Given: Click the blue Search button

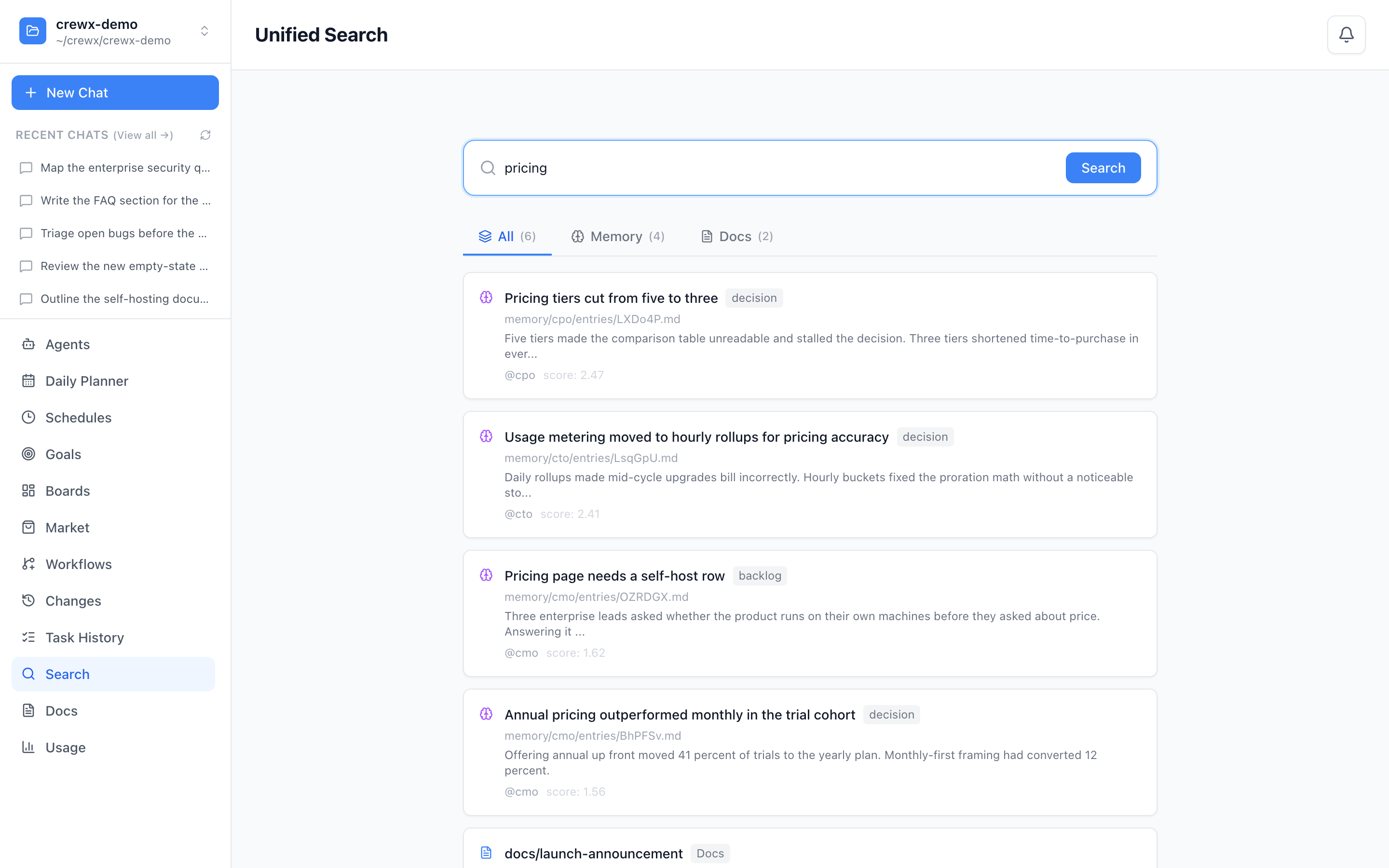Looking at the screenshot, I should [1103, 168].
